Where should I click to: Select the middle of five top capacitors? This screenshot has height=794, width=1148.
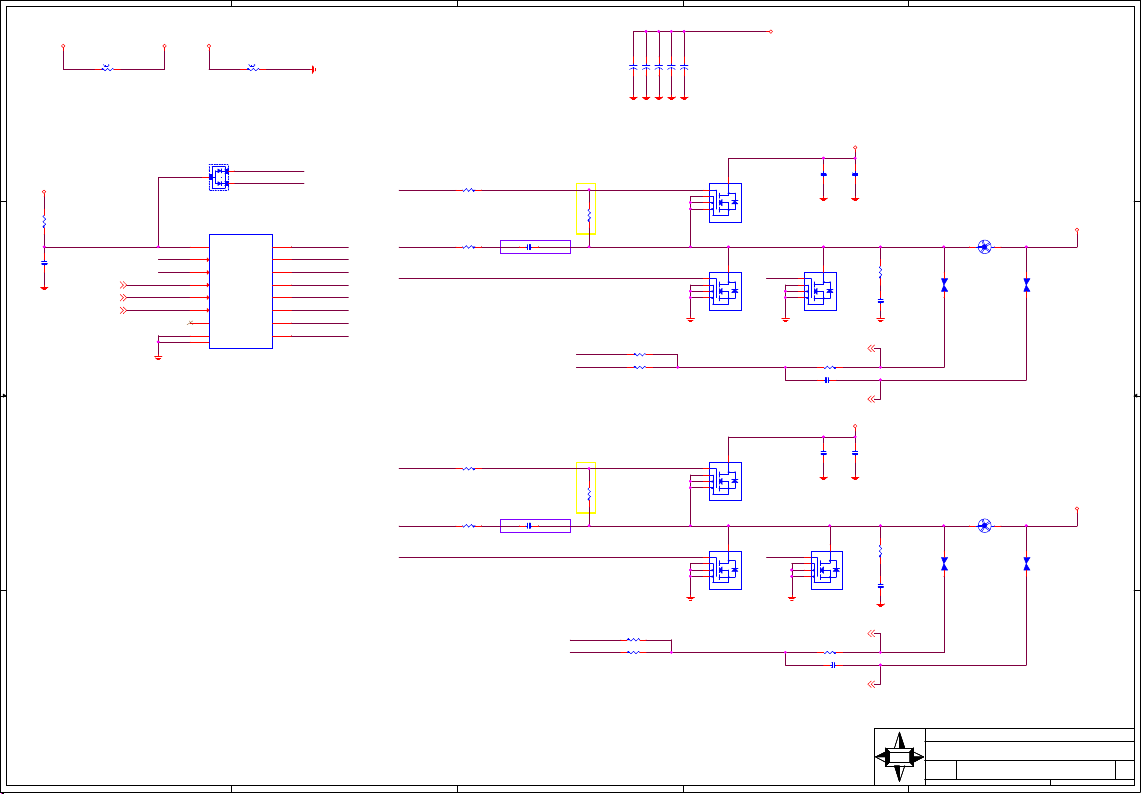[659, 67]
